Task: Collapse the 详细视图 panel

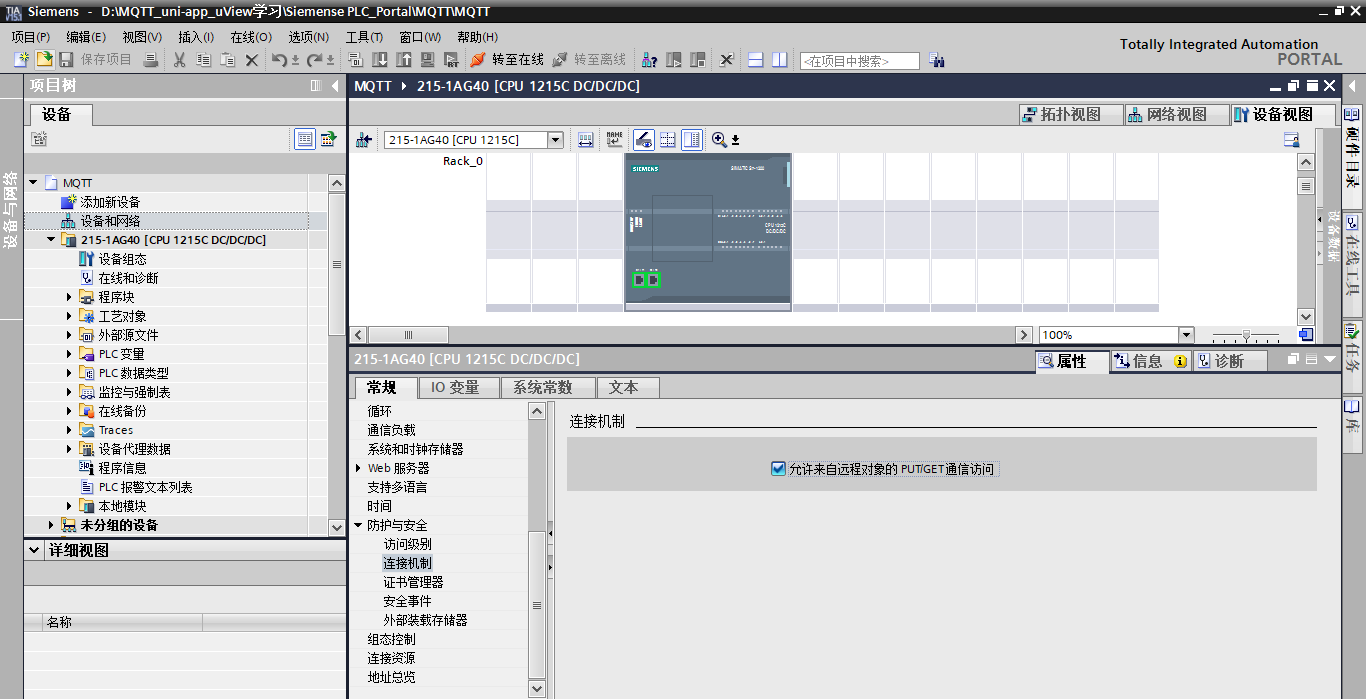Action: point(34,550)
